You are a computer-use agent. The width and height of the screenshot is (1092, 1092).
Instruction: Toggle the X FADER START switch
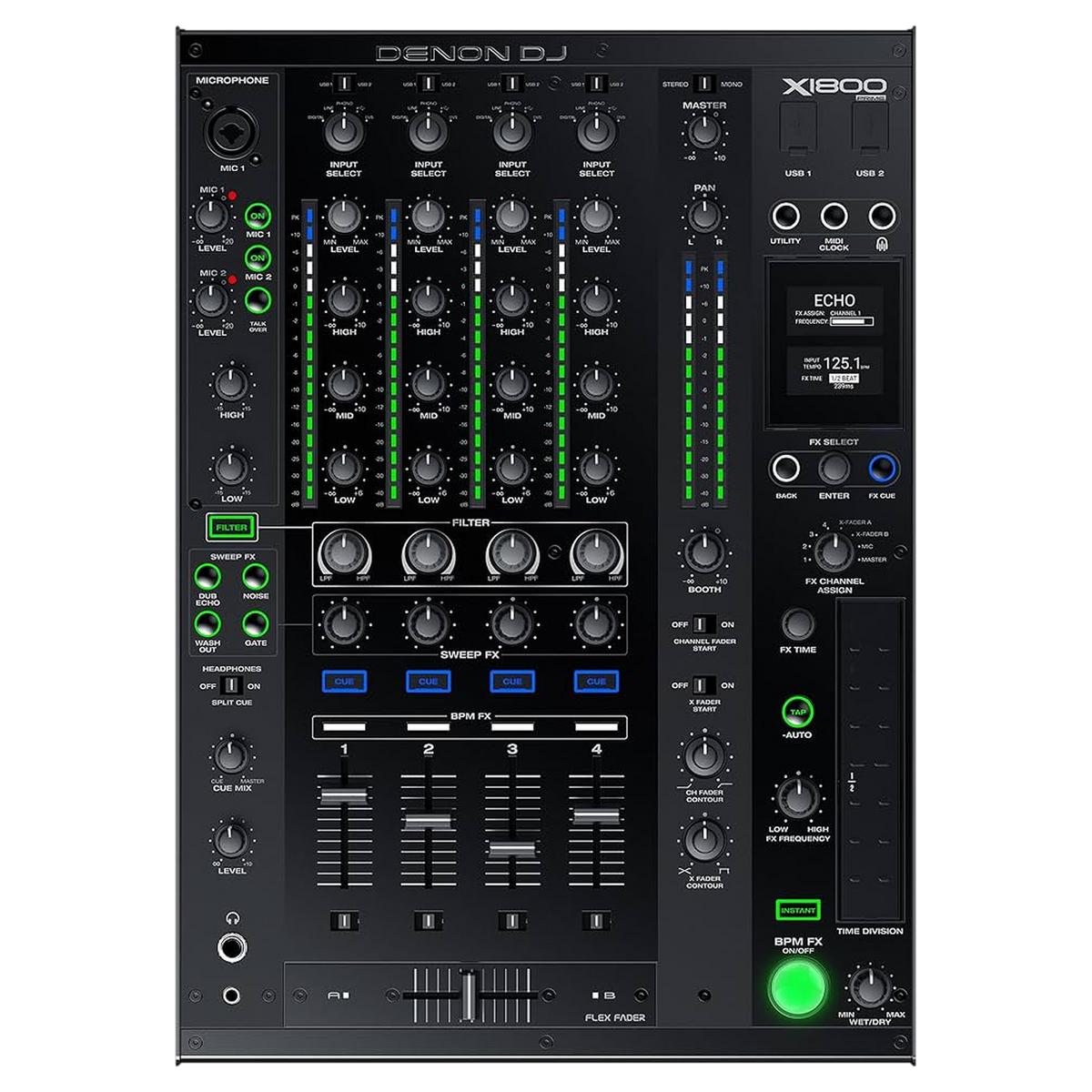[x=703, y=685]
